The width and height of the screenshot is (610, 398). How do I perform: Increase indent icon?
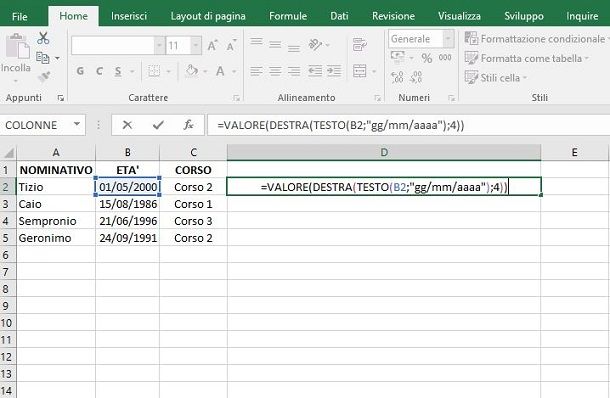(x=334, y=71)
